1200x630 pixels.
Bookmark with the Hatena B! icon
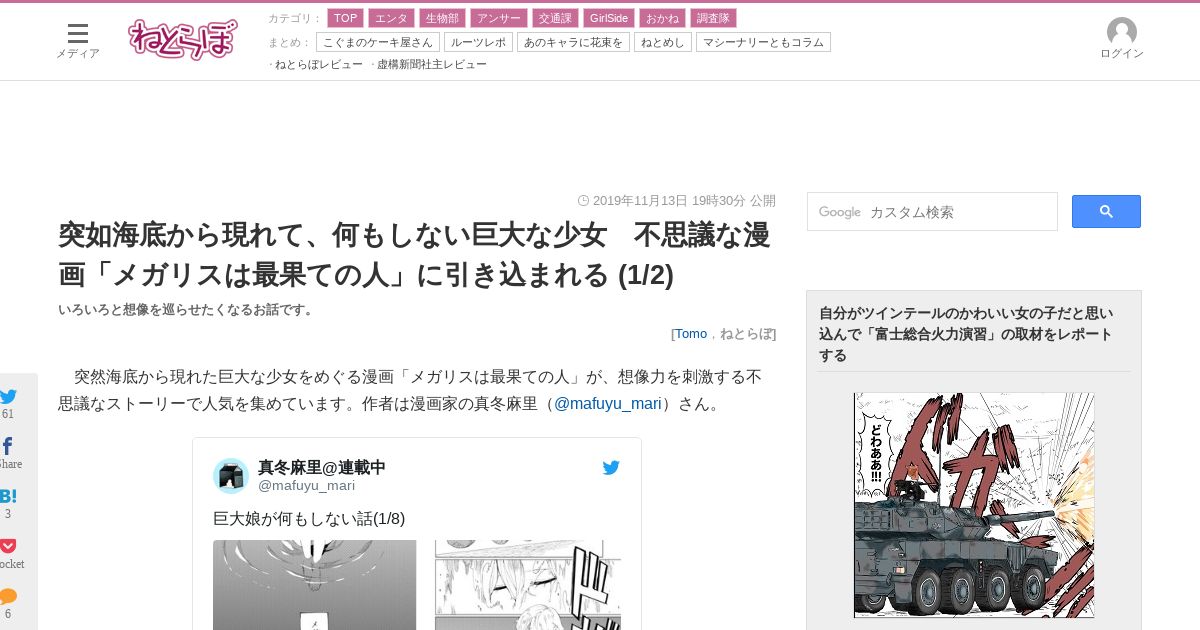point(8,496)
